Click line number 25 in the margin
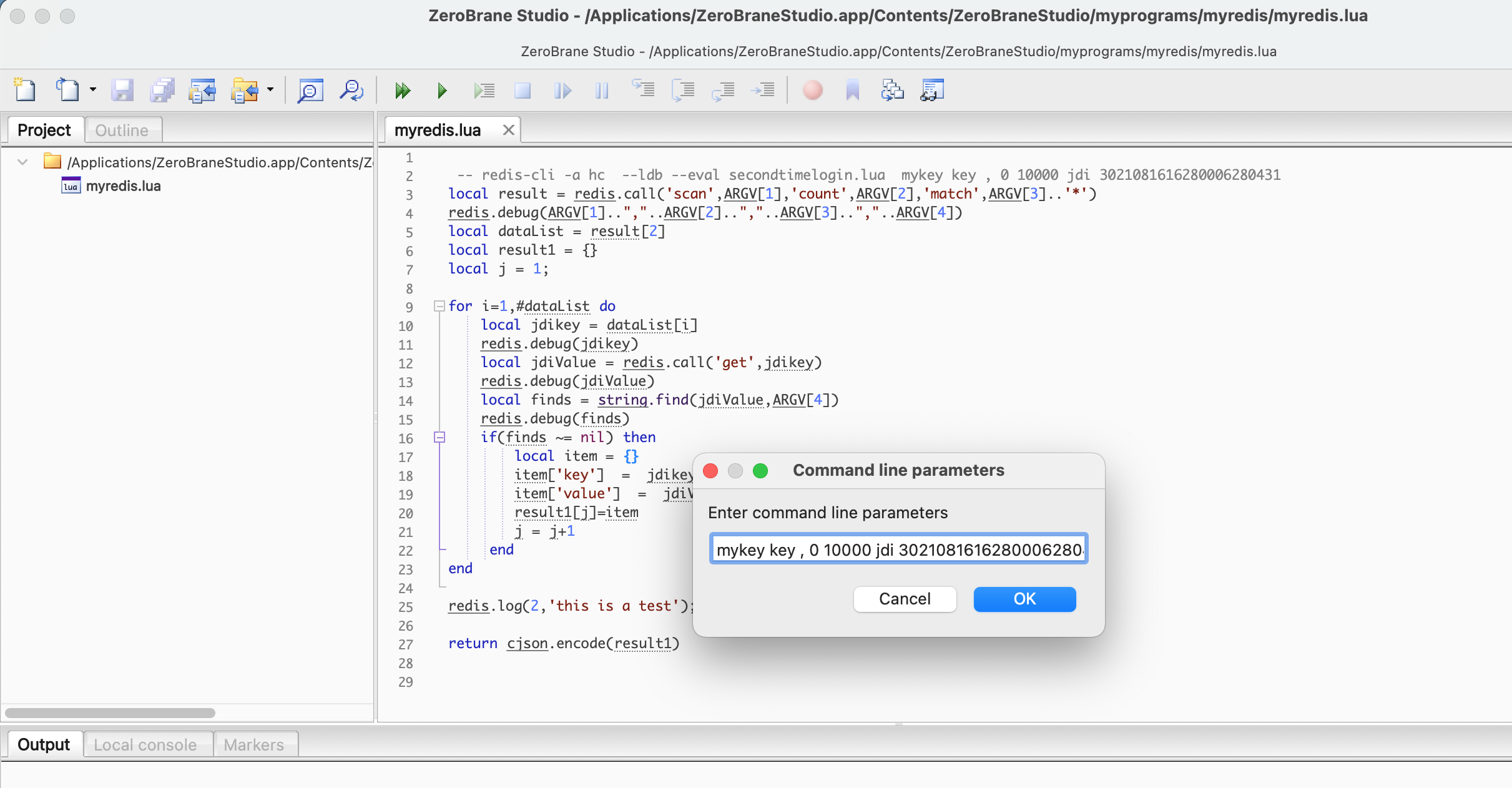The width and height of the screenshot is (1512, 788). click(406, 606)
